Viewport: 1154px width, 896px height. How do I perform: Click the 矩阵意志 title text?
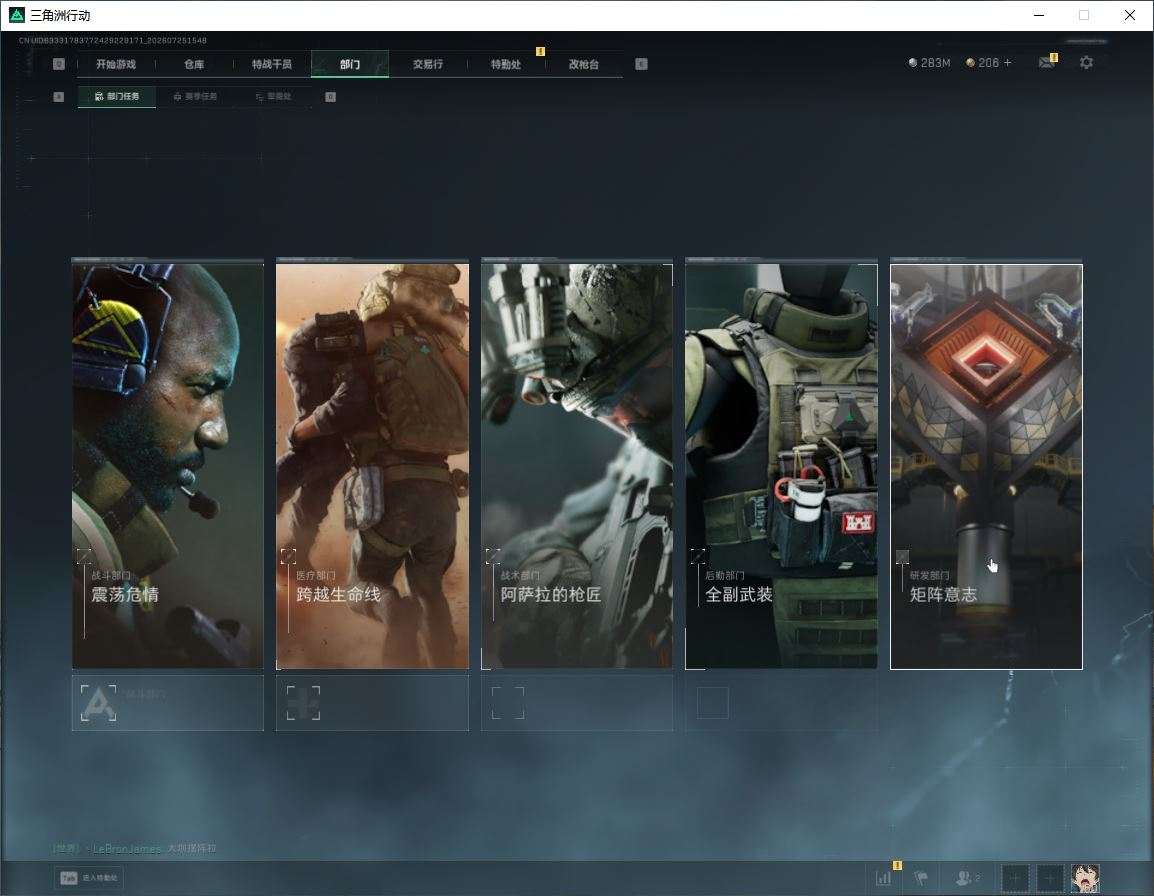point(944,595)
